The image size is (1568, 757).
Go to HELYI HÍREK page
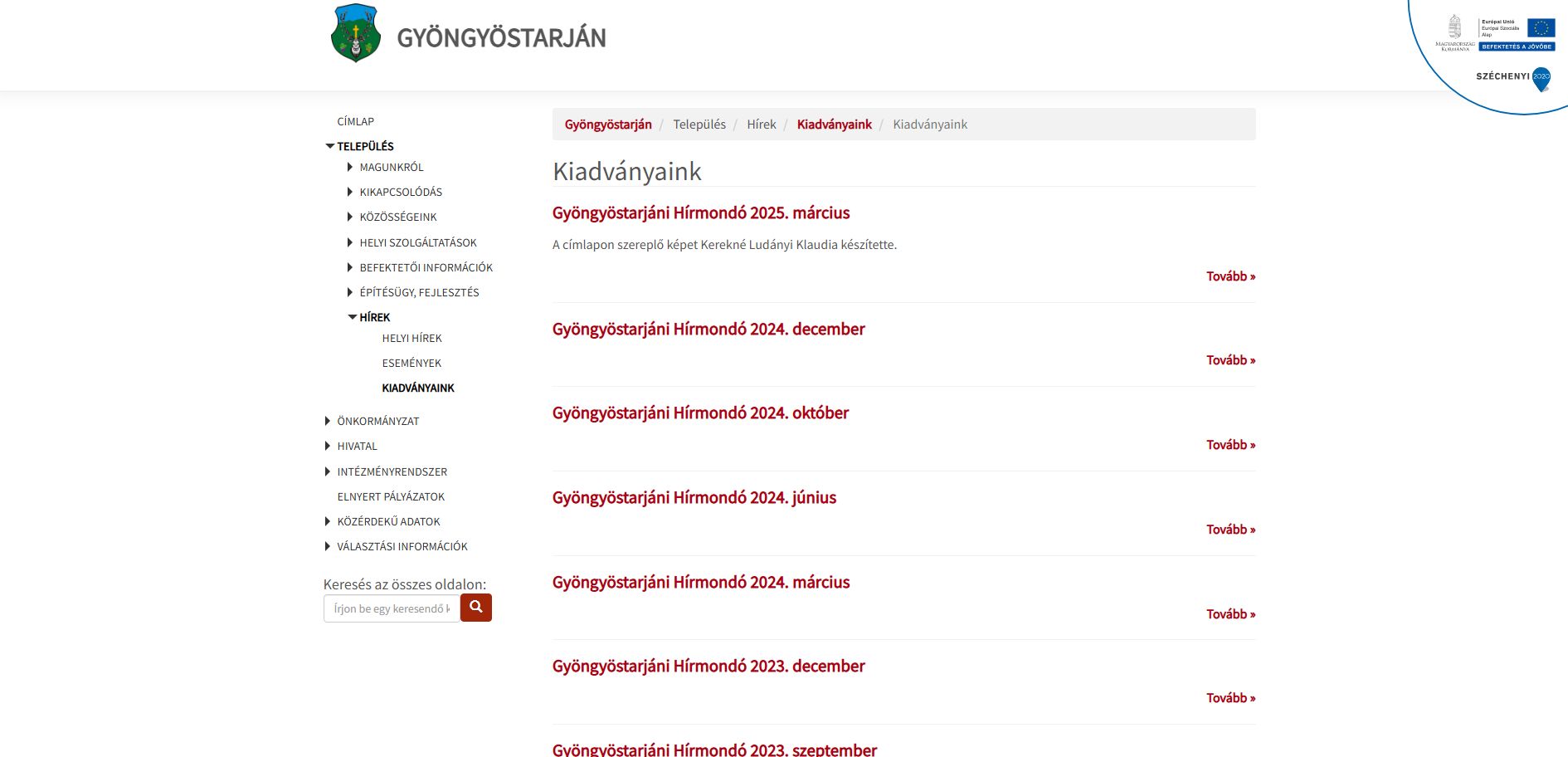click(411, 338)
